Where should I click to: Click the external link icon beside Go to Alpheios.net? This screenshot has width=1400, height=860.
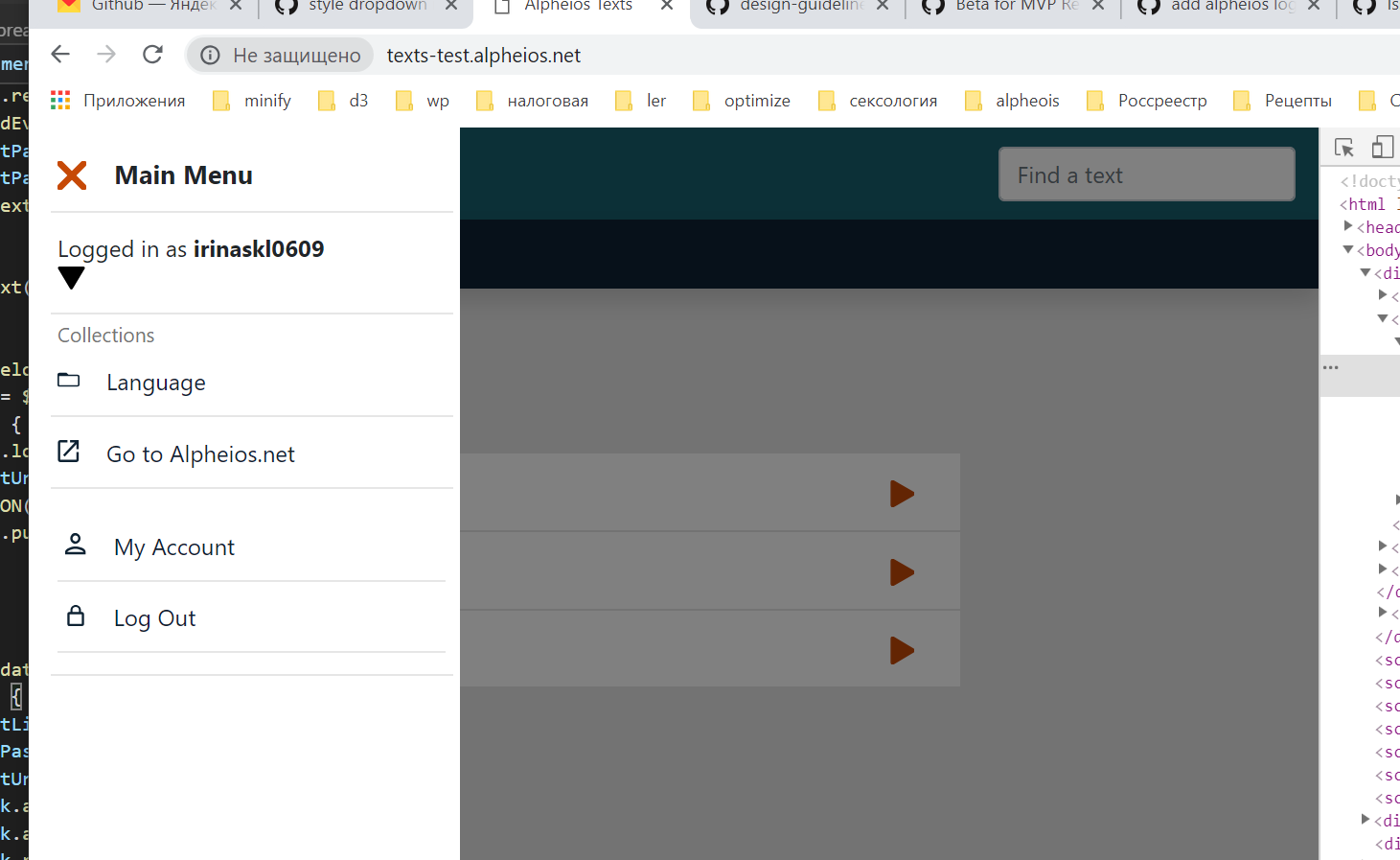pos(68,451)
